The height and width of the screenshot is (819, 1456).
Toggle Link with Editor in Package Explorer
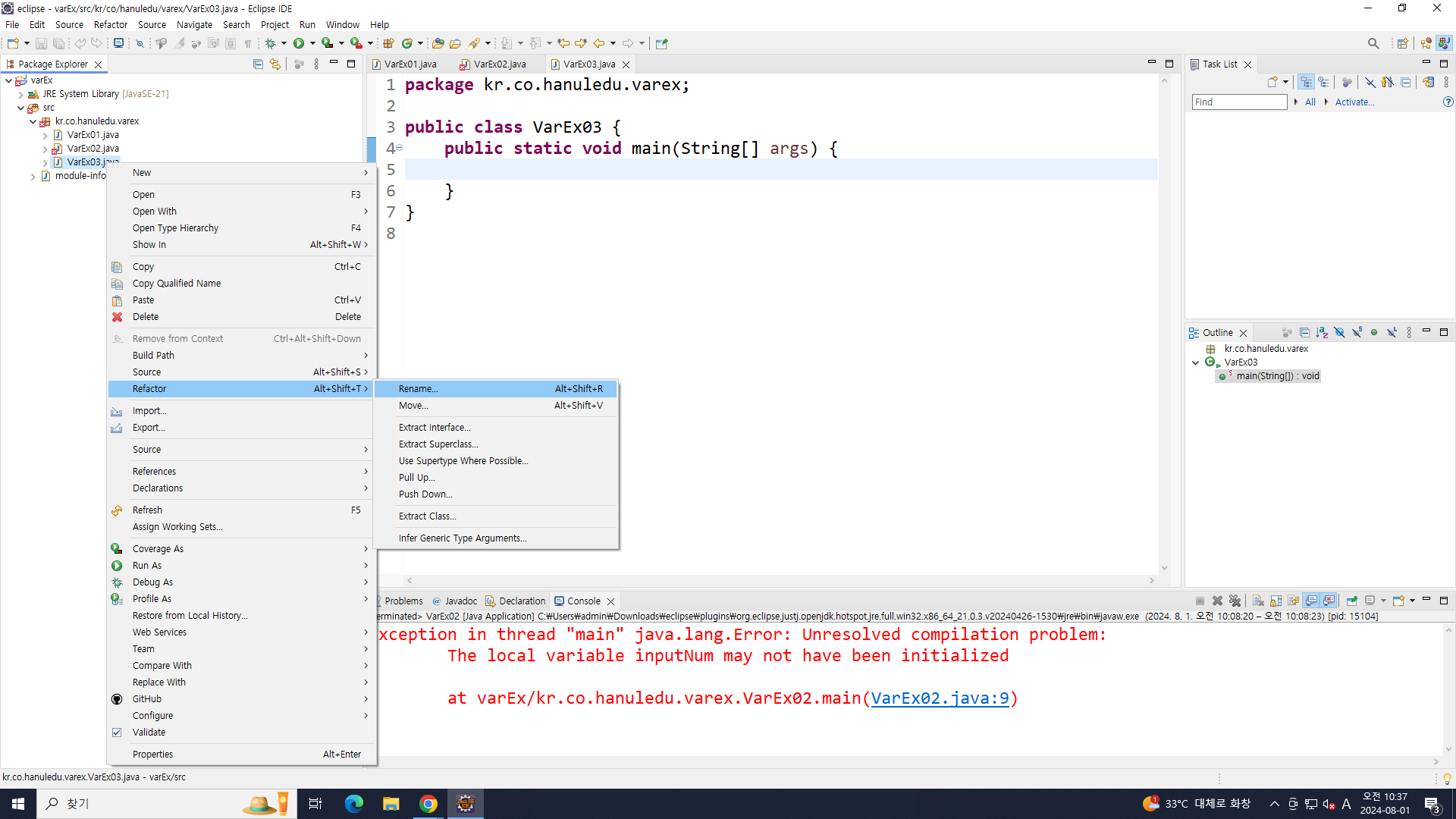coord(275,64)
